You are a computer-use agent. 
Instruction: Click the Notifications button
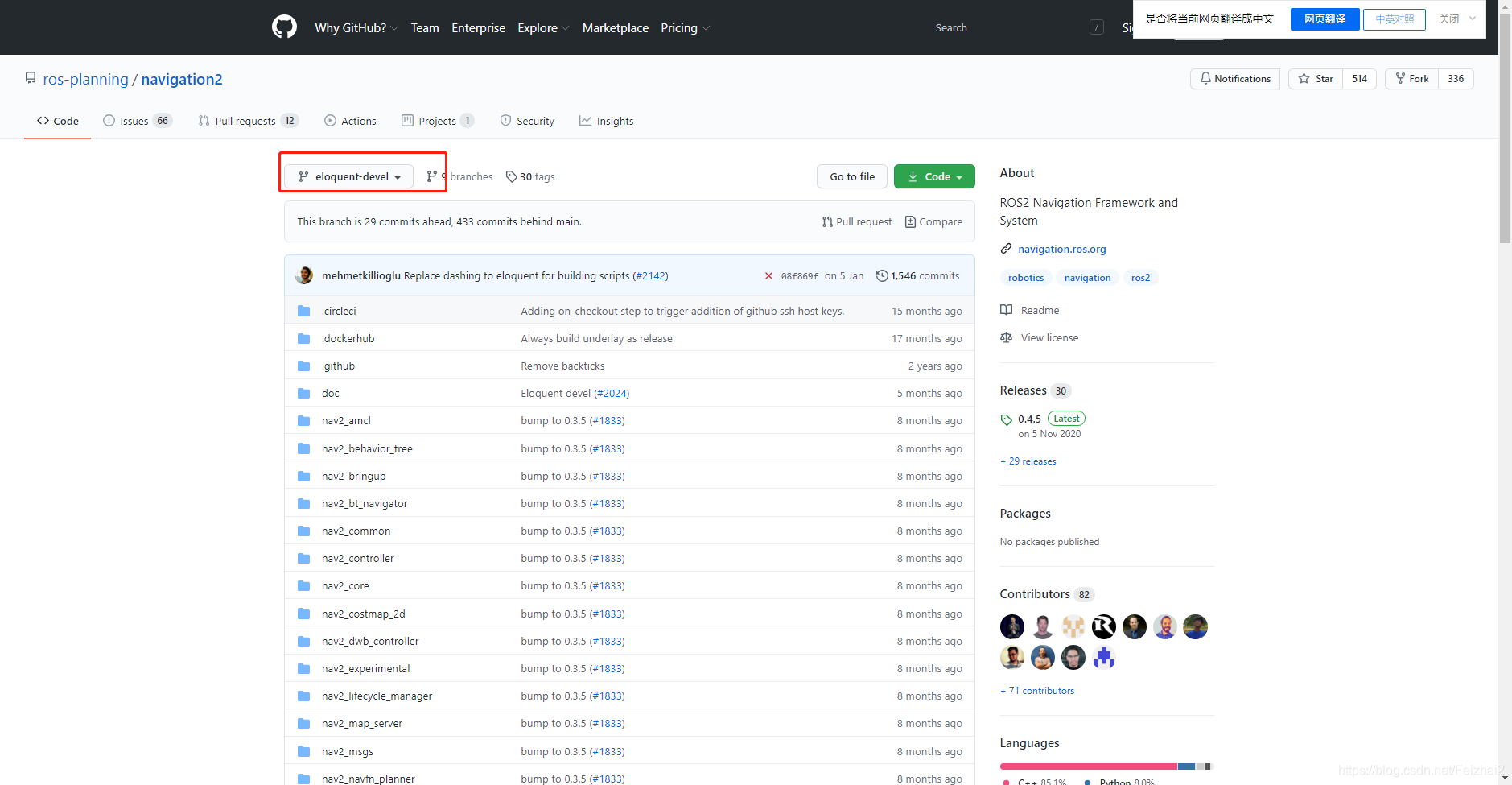[1235, 79]
